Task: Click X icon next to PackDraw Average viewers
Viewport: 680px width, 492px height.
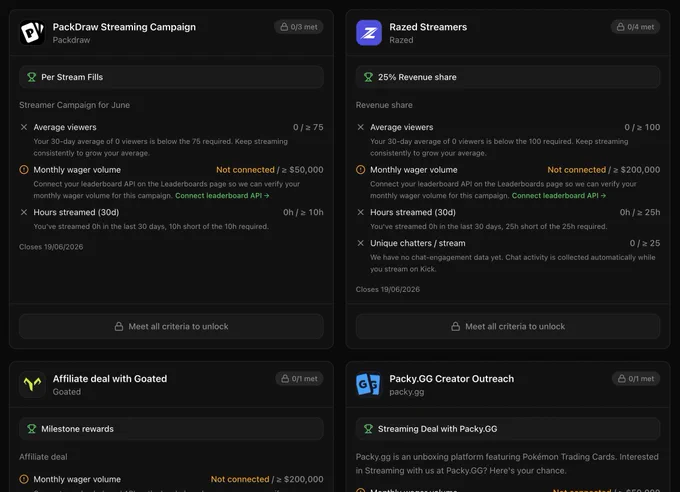Action: click(24, 127)
